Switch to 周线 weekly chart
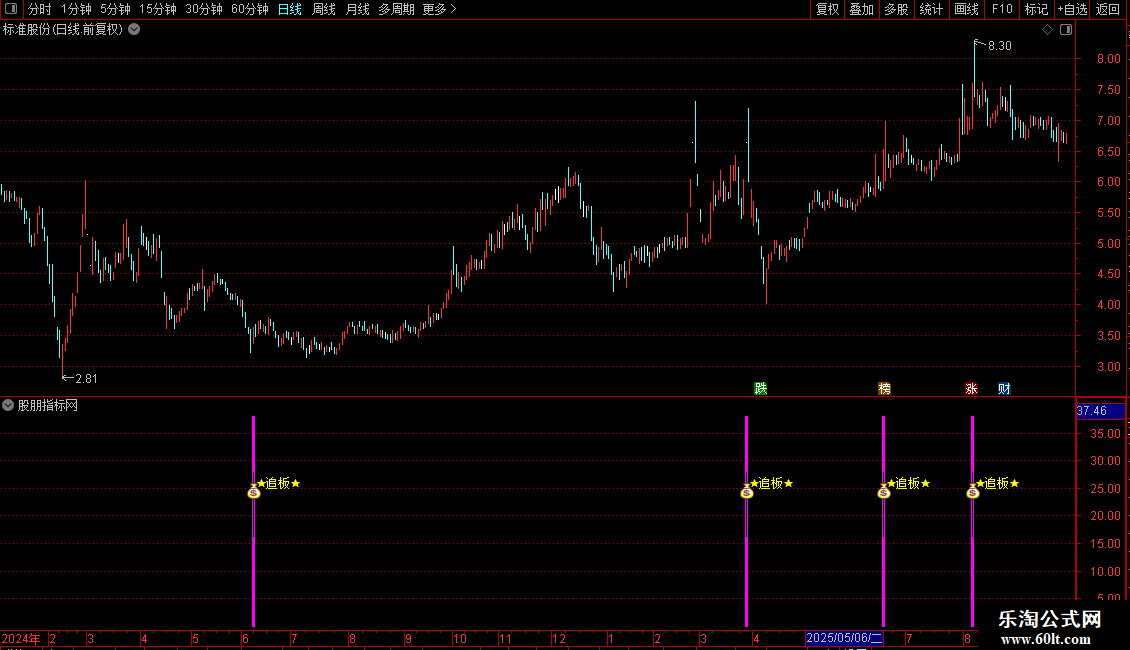Image resolution: width=1130 pixels, height=650 pixels. pos(324,9)
